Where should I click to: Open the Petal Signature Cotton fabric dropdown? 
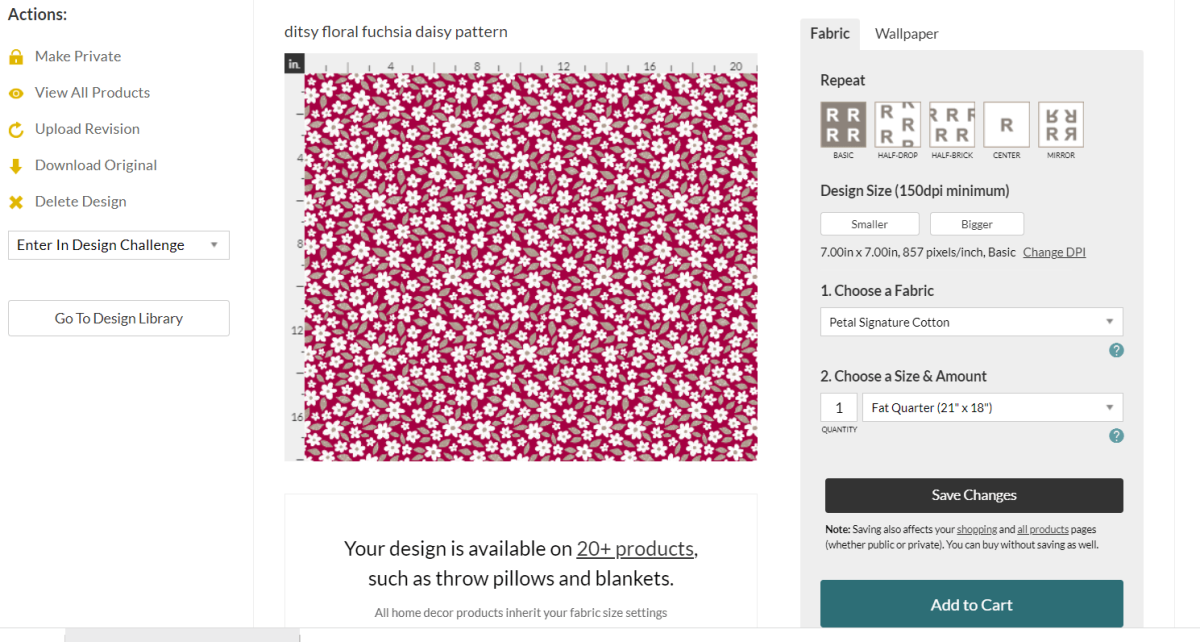(x=971, y=321)
